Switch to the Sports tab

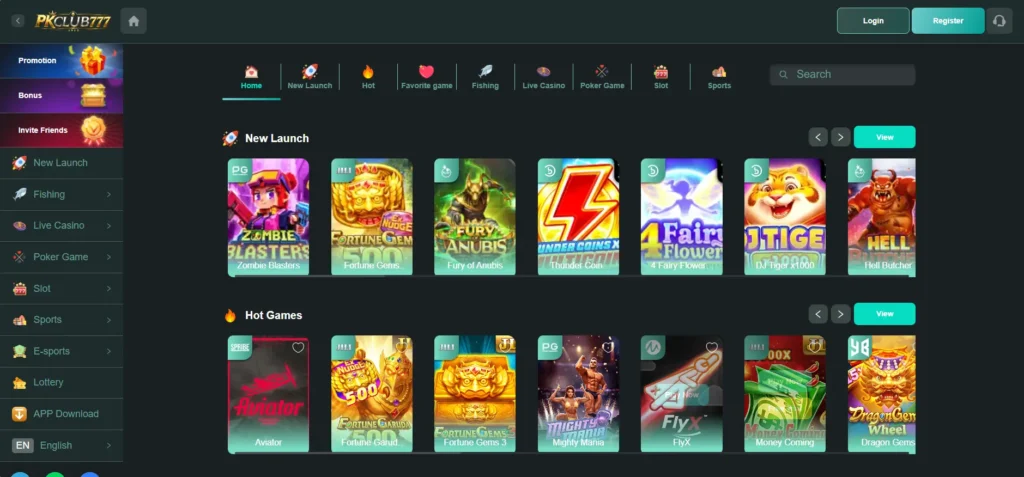719,78
